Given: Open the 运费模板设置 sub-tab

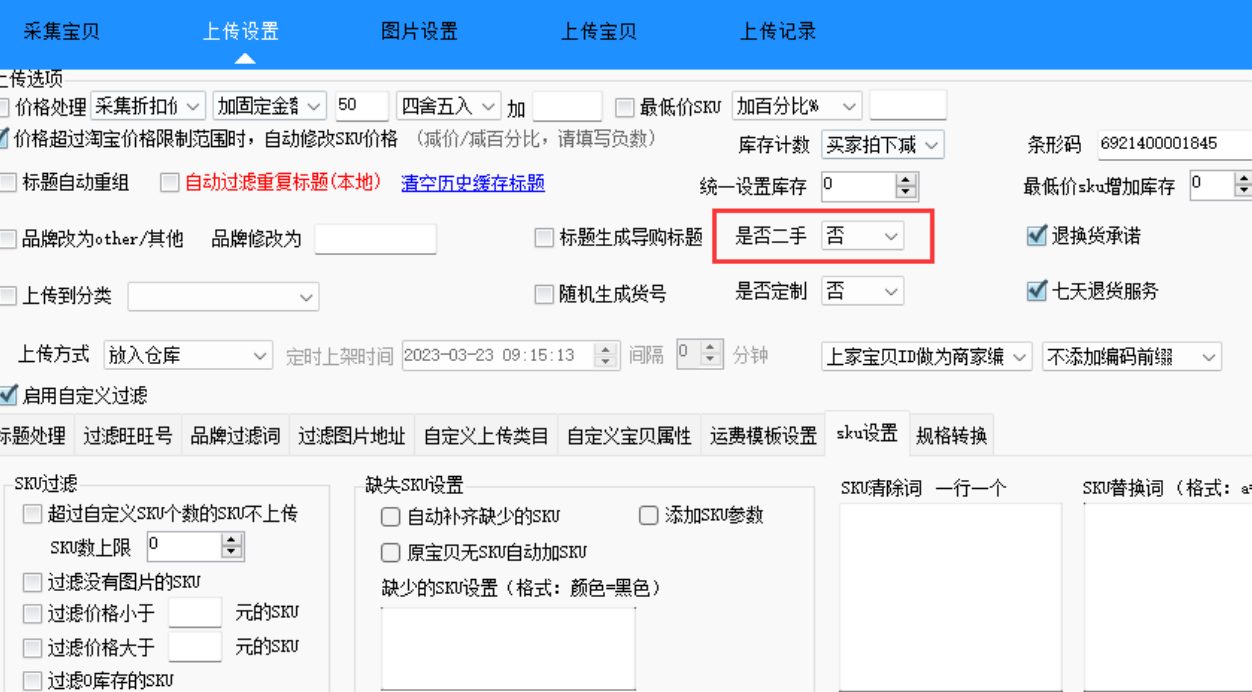Looking at the screenshot, I should click(x=763, y=436).
